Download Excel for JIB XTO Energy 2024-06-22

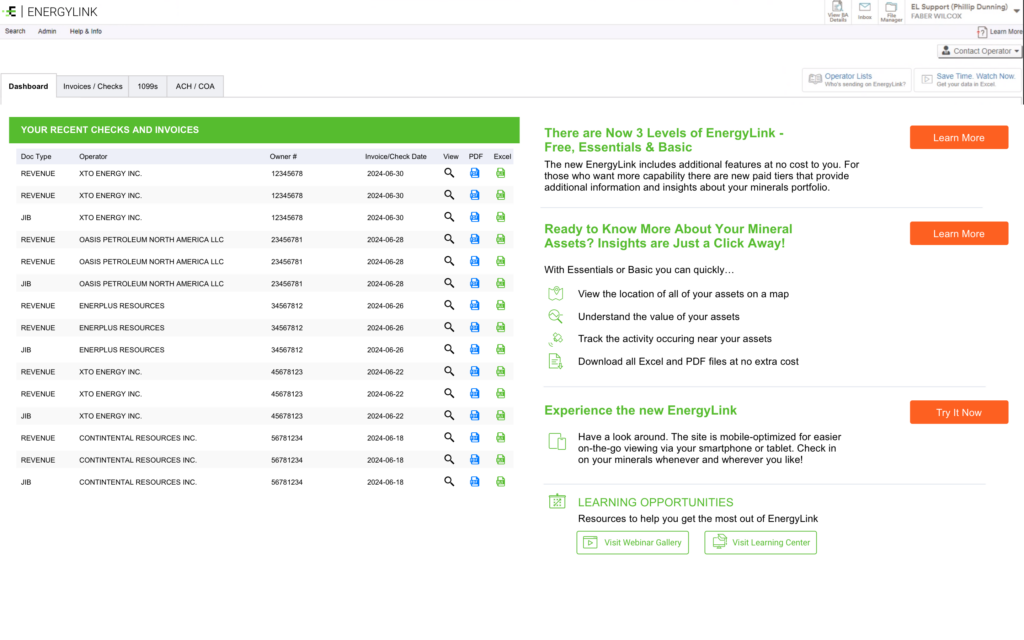(x=500, y=415)
